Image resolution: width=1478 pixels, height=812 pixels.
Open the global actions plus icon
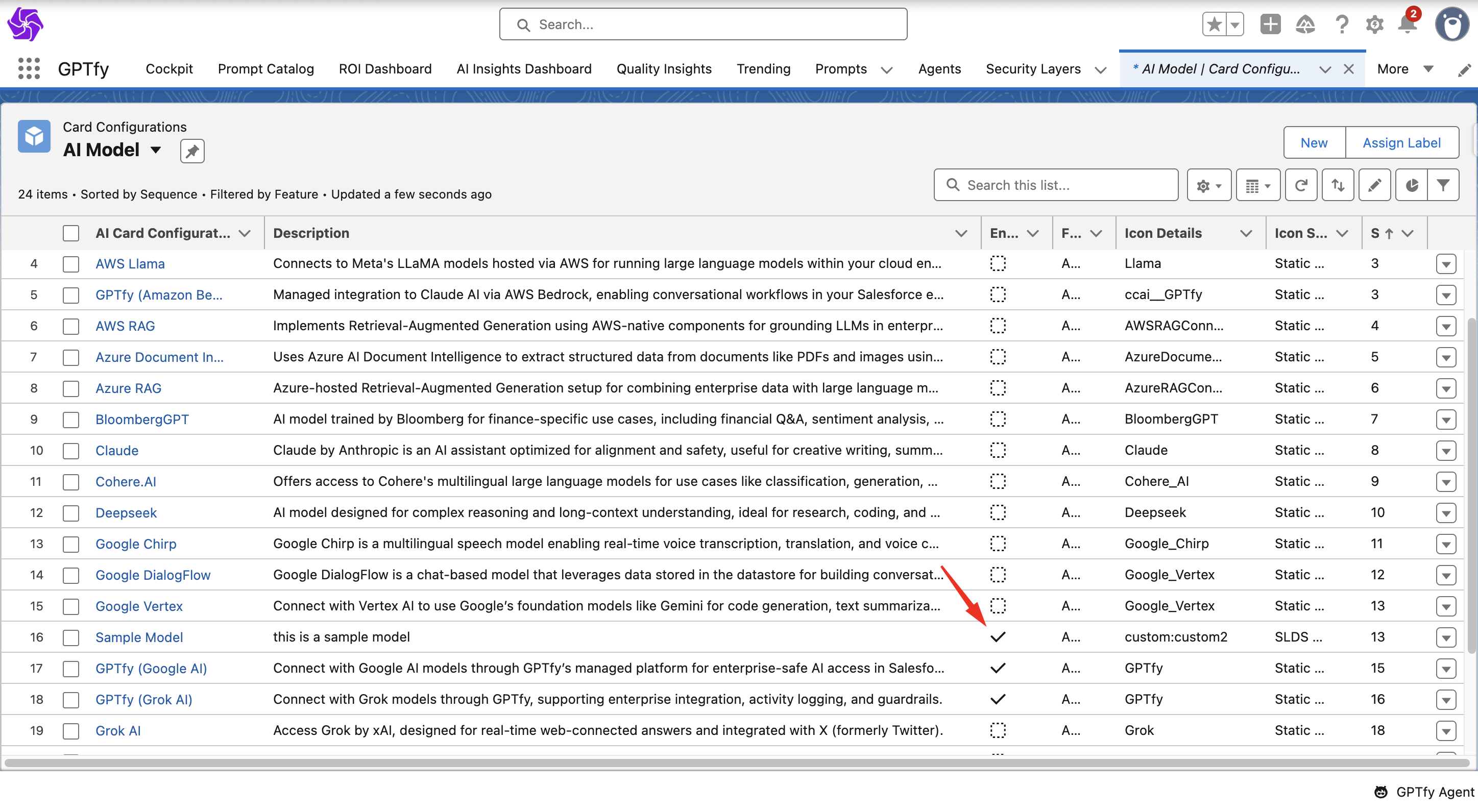point(1270,24)
